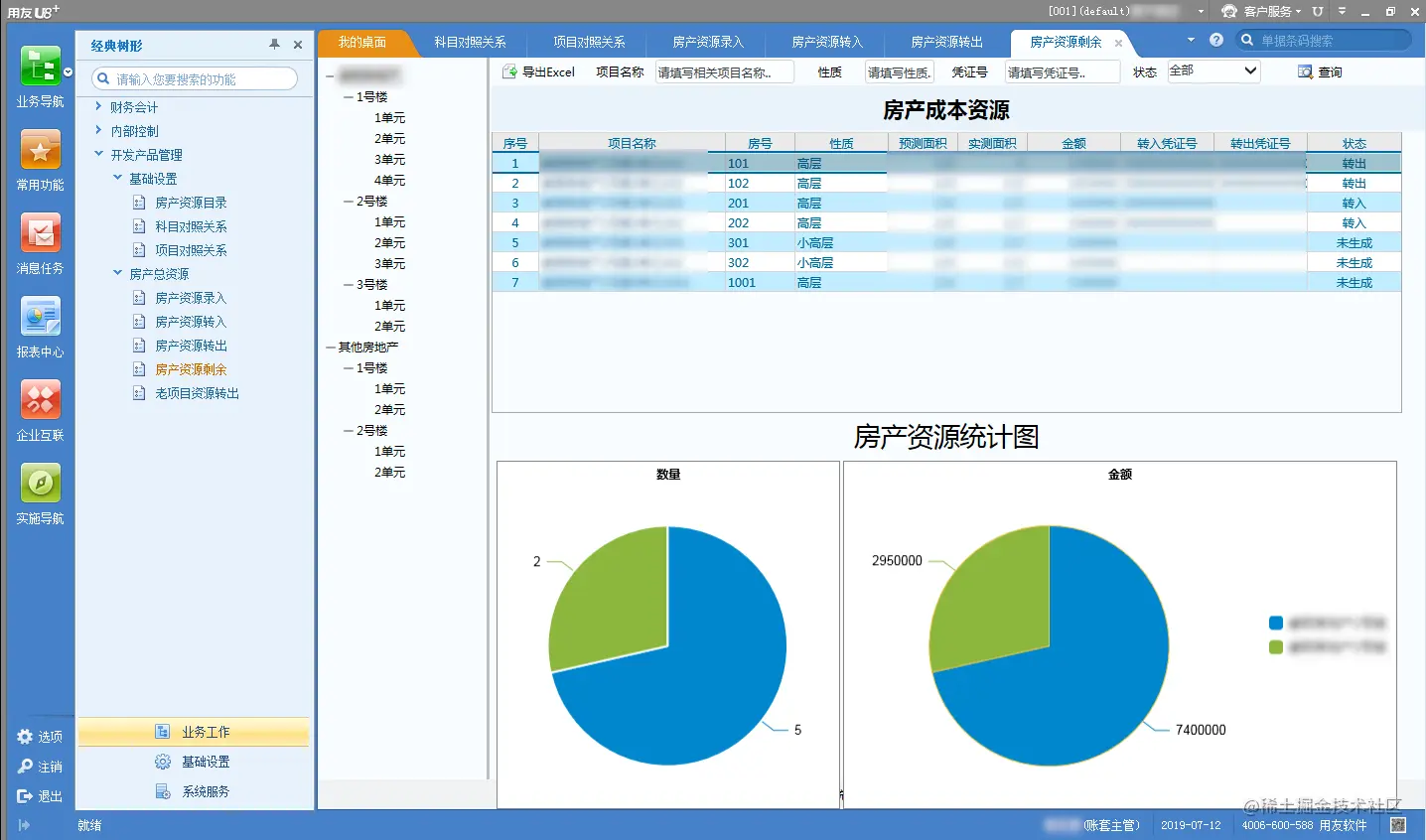Click the blue legend swatch in 金额 chart
1426x840 pixels.
1276,624
